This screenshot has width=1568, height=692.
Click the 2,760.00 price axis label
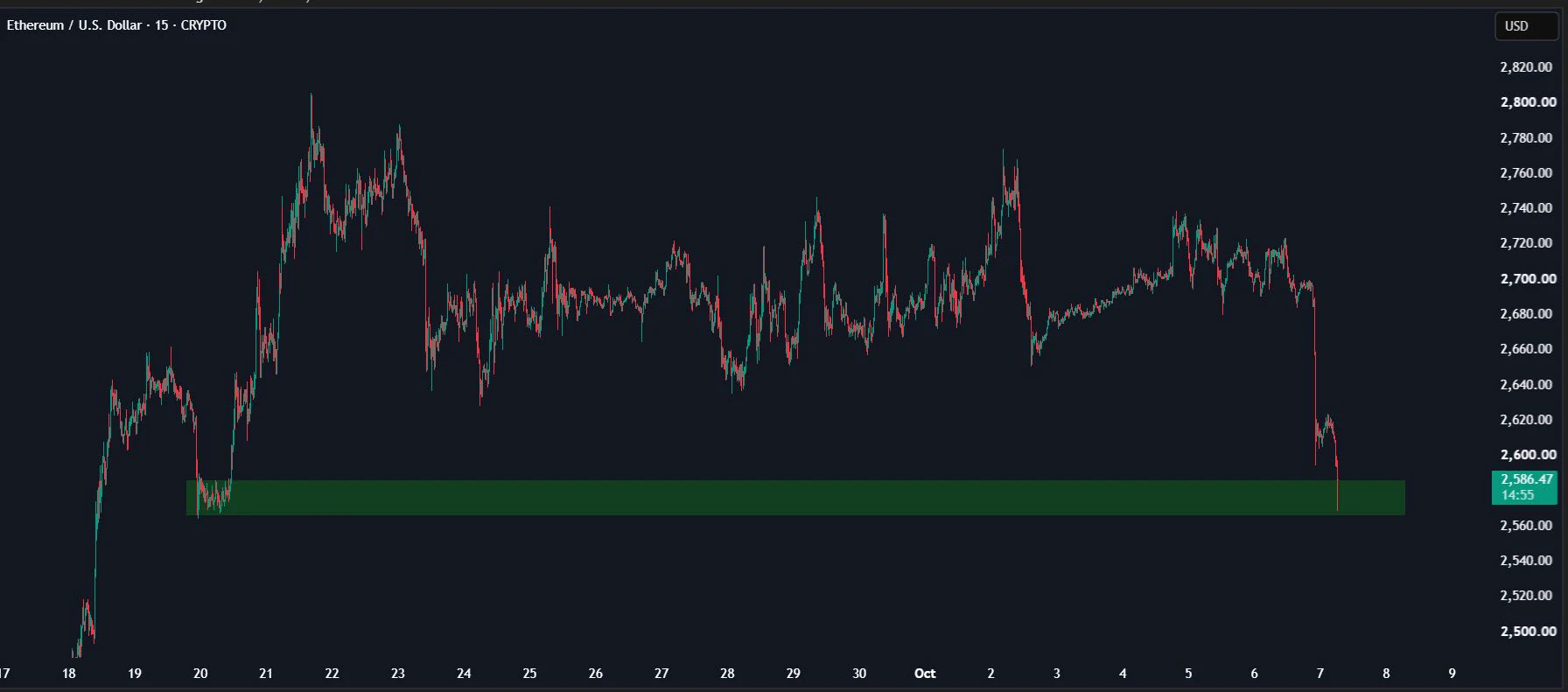tap(1527, 173)
